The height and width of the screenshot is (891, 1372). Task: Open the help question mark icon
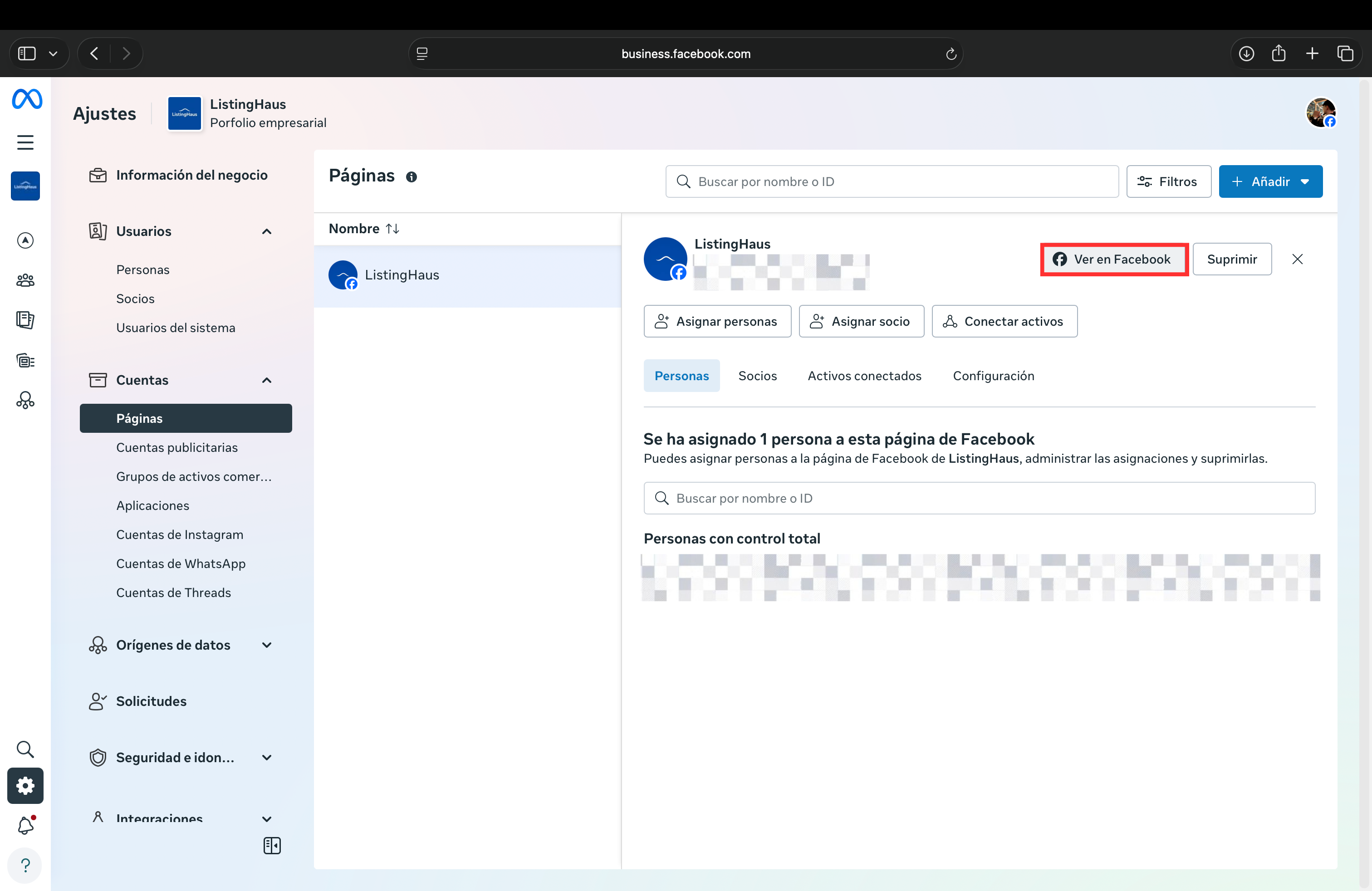click(x=25, y=865)
